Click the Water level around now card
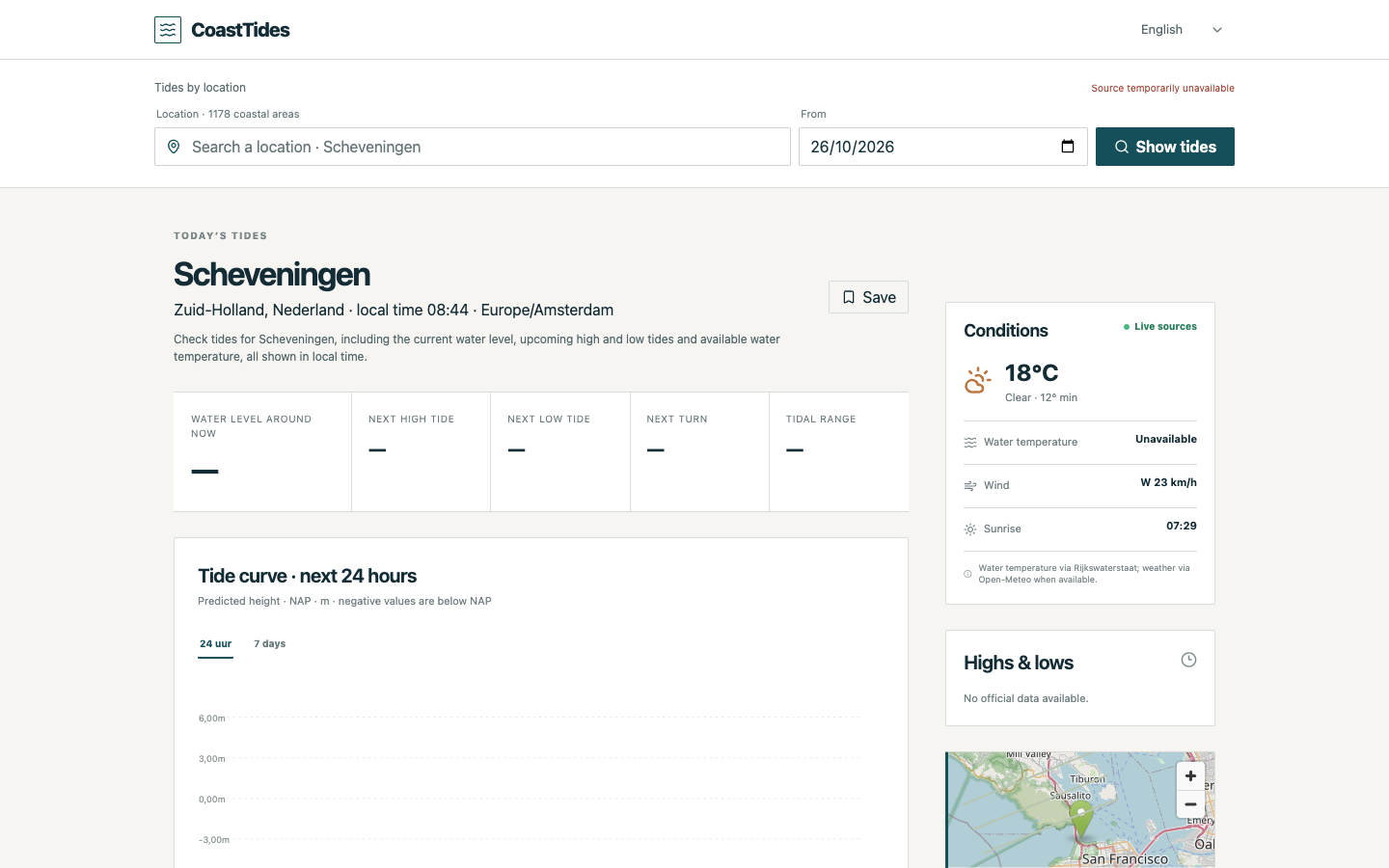 pos(262,451)
